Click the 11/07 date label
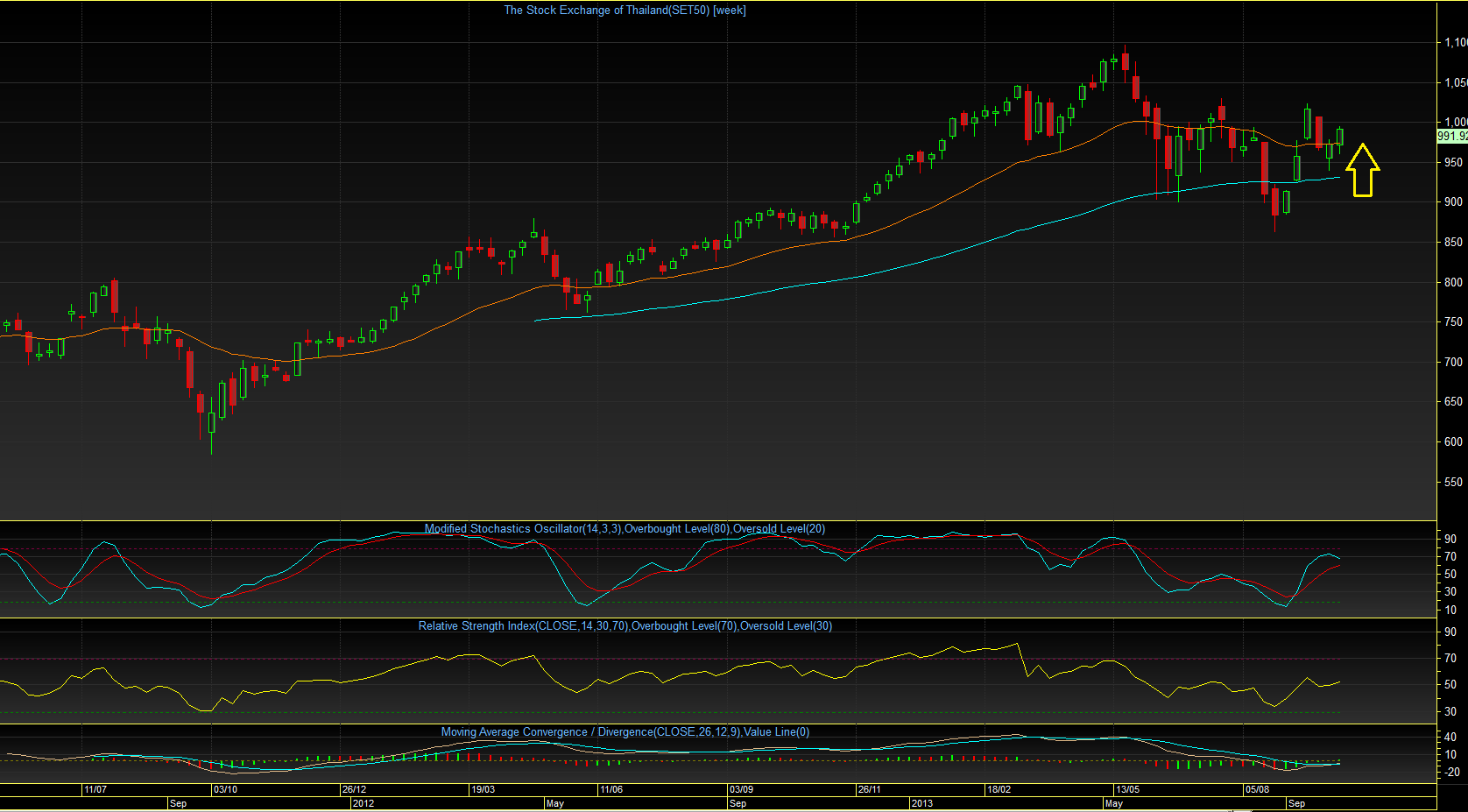Screen dimensions: 1468x812 pos(95,790)
